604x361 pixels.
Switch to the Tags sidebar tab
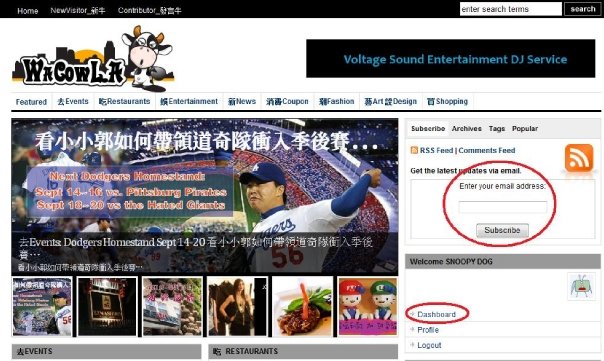pos(497,129)
